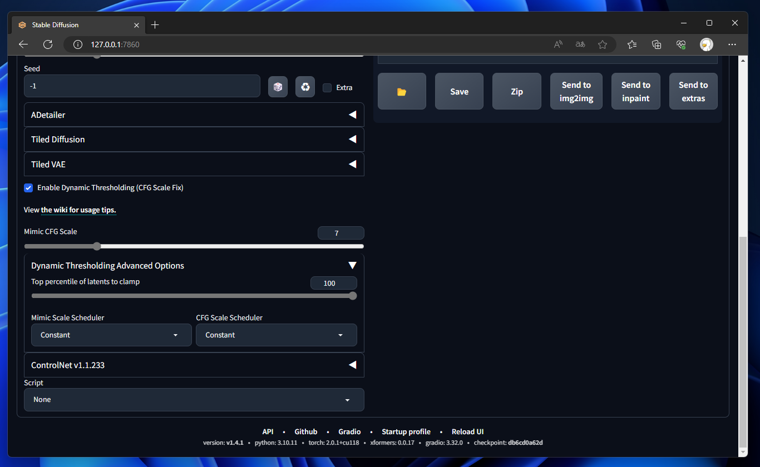Click the Save button
This screenshot has height=467, width=760.
pyautogui.click(x=459, y=91)
